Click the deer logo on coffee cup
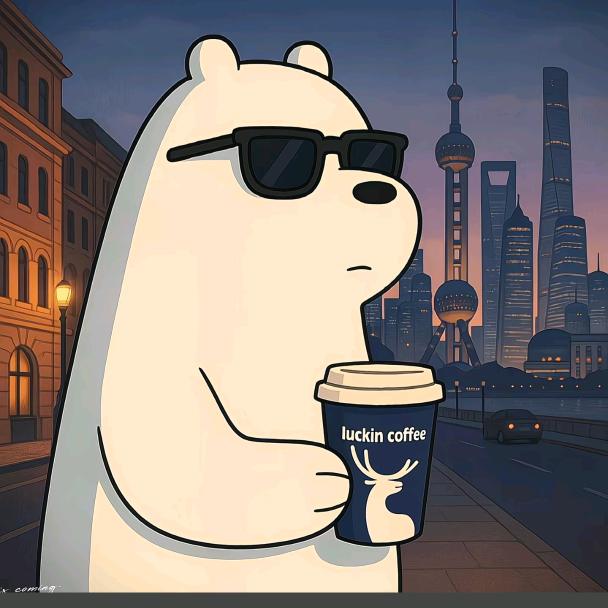This screenshot has height=608, width=608. [x=384, y=494]
